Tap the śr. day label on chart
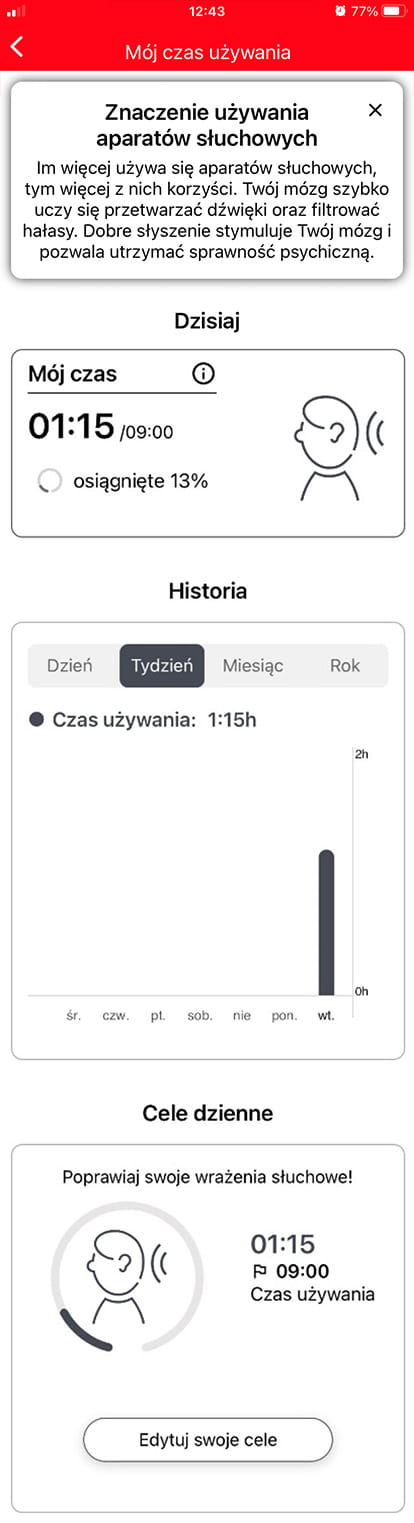Image resolution: width=414 pixels, height=1523 pixels. pyautogui.click(x=74, y=1015)
